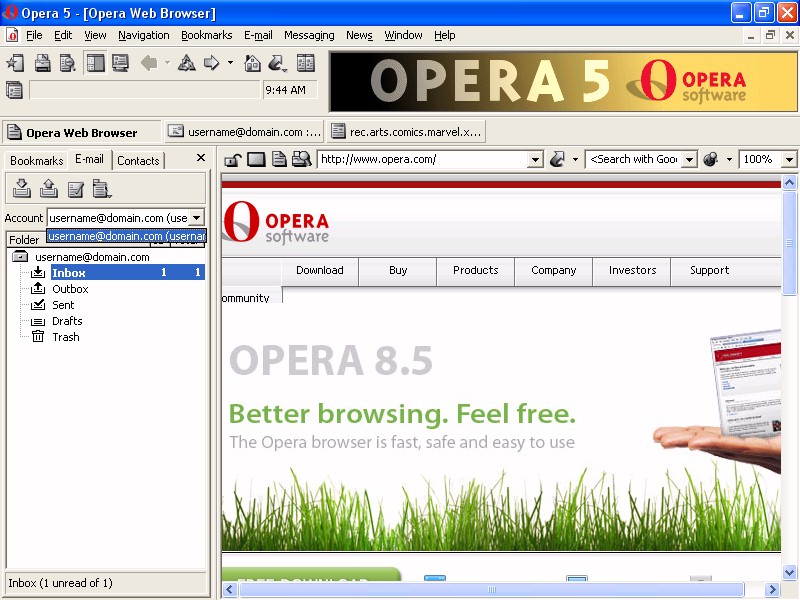
Task: Switch to the Bookmarks panel tab
Action: click(x=37, y=161)
